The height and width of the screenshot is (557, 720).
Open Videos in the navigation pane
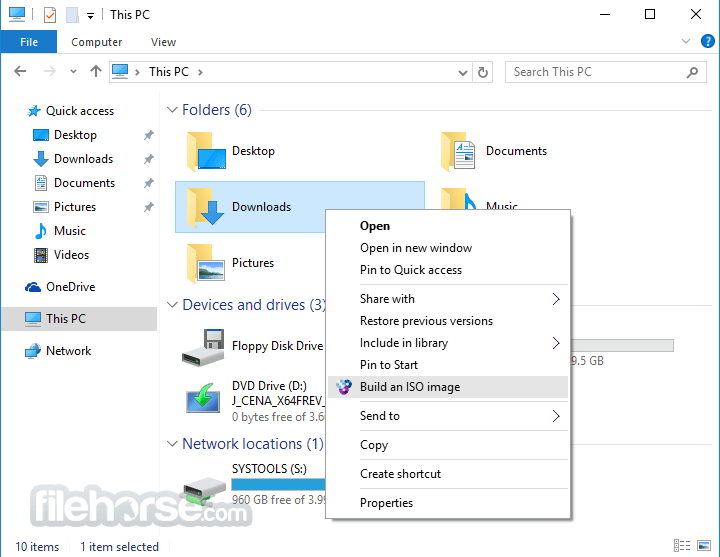(x=61, y=255)
